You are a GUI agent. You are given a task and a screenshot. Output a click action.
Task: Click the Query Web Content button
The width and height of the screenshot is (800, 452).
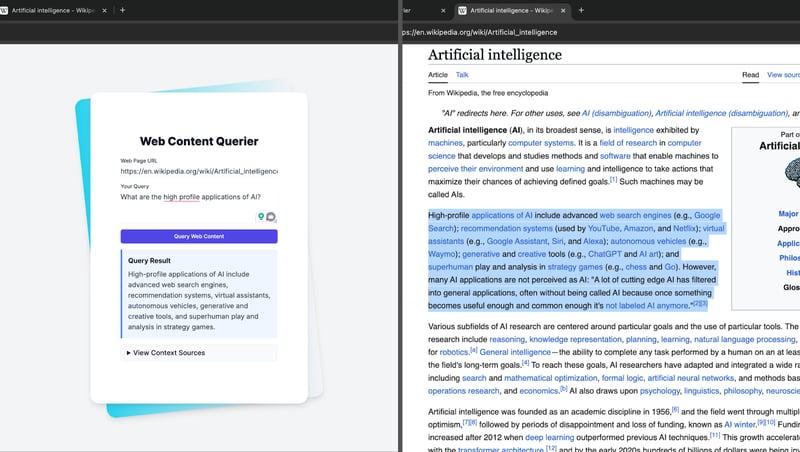pos(199,236)
